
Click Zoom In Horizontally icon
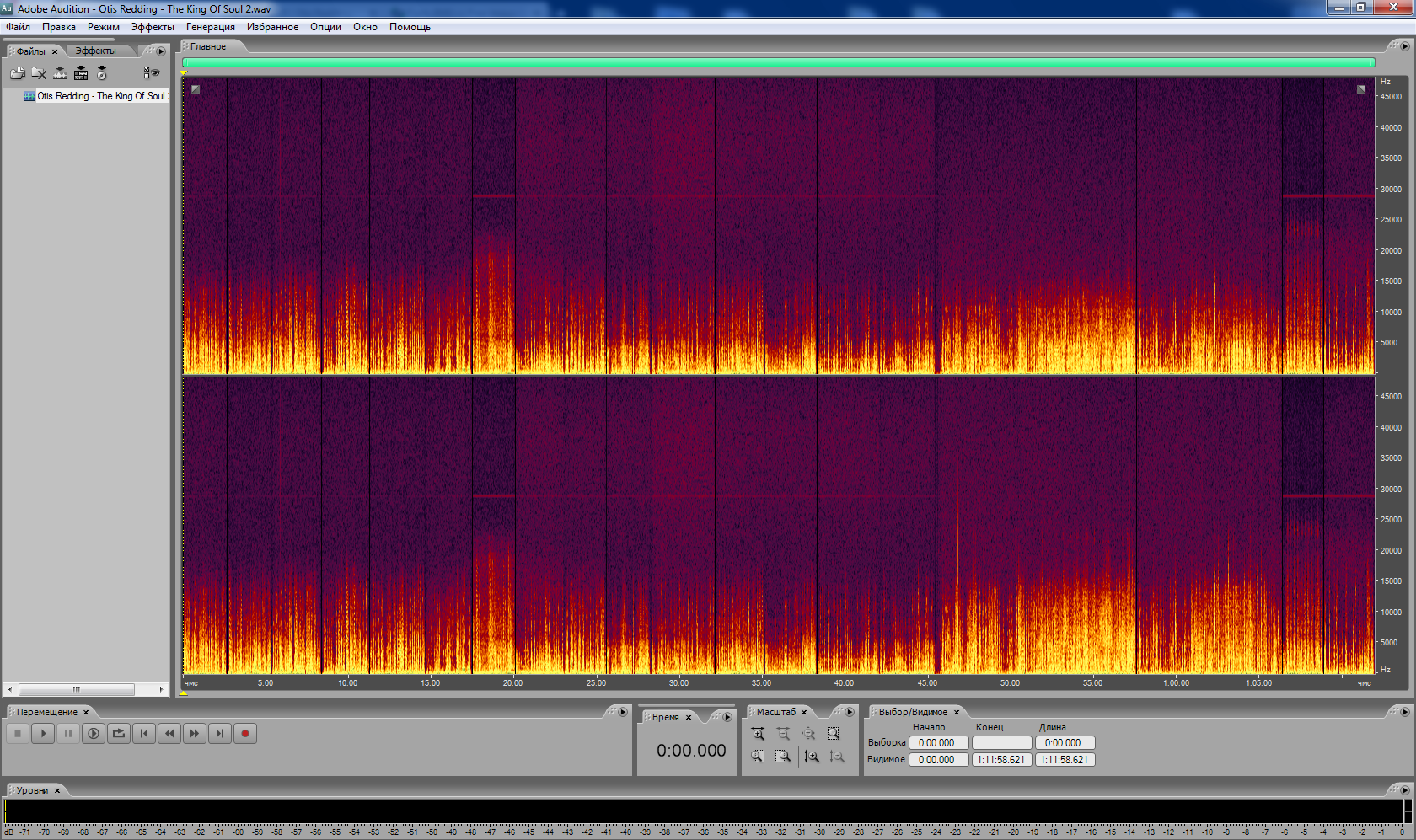point(758,734)
